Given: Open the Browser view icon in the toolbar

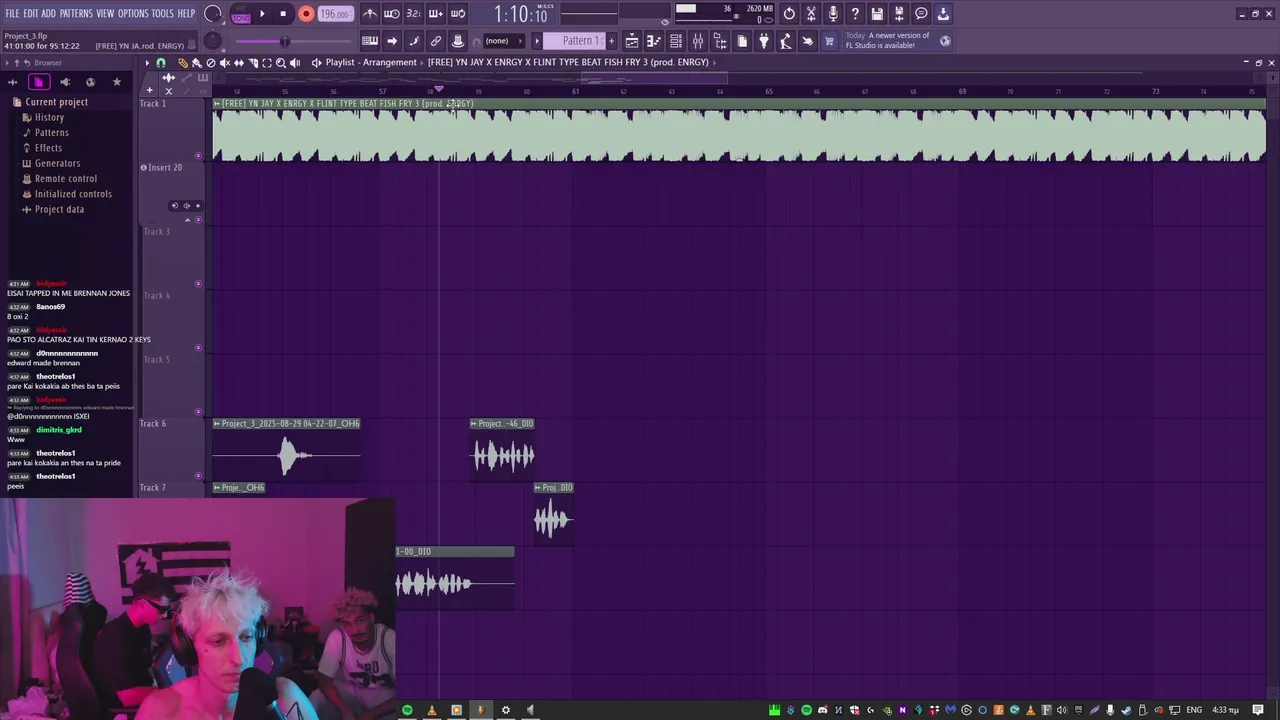Looking at the screenshot, I should [720, 41].
